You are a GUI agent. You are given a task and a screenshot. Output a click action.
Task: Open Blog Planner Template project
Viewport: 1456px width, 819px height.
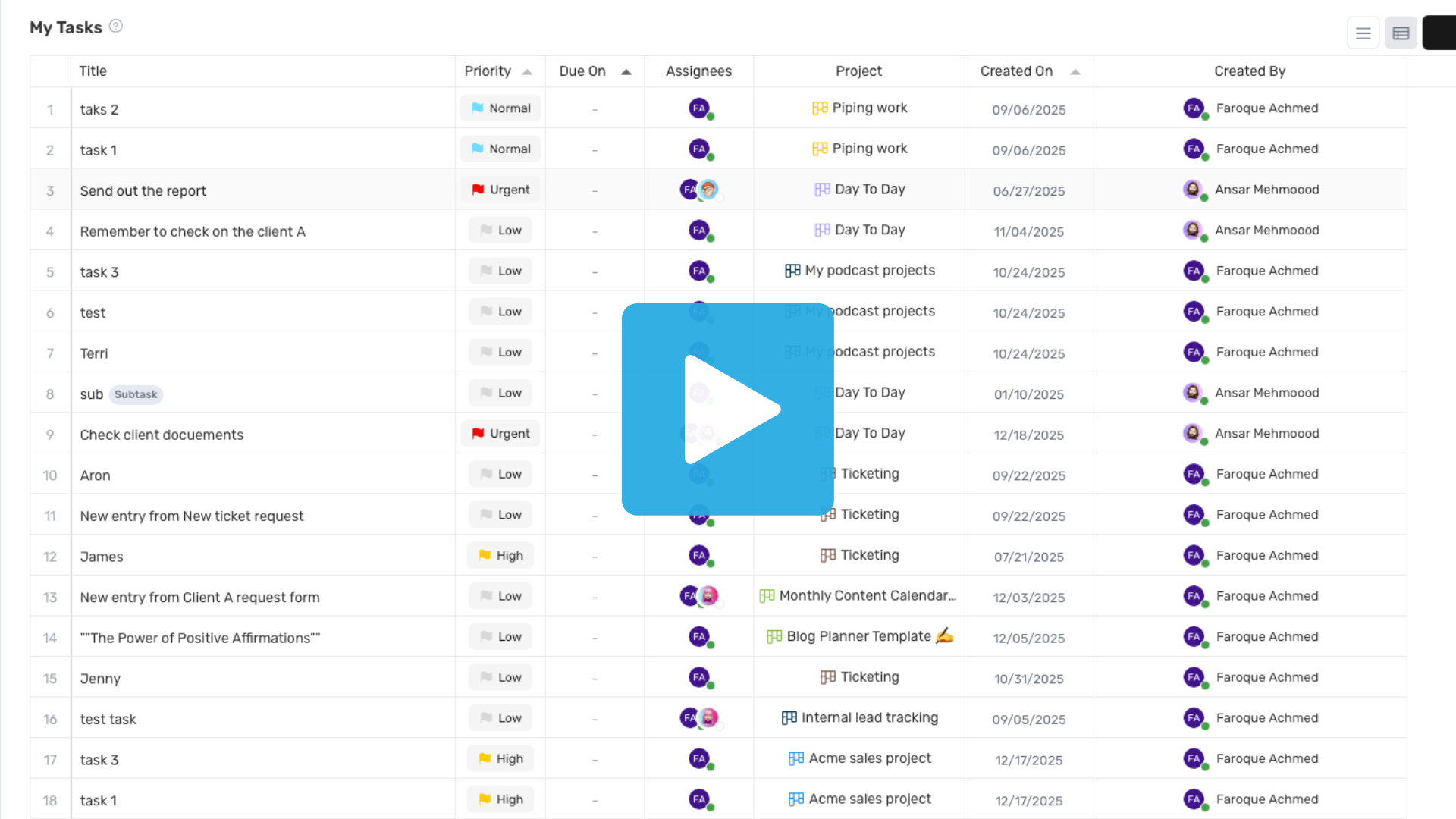click(x=858, y=637)
